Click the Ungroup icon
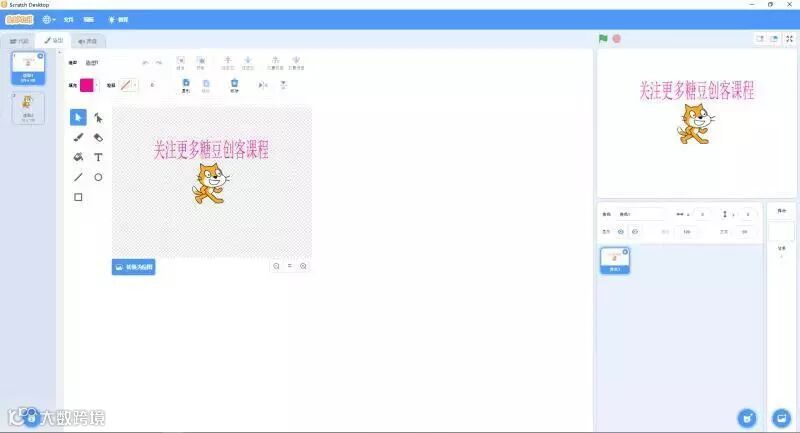The height and width of the screenshot is (433, 800). click(201, 63)
